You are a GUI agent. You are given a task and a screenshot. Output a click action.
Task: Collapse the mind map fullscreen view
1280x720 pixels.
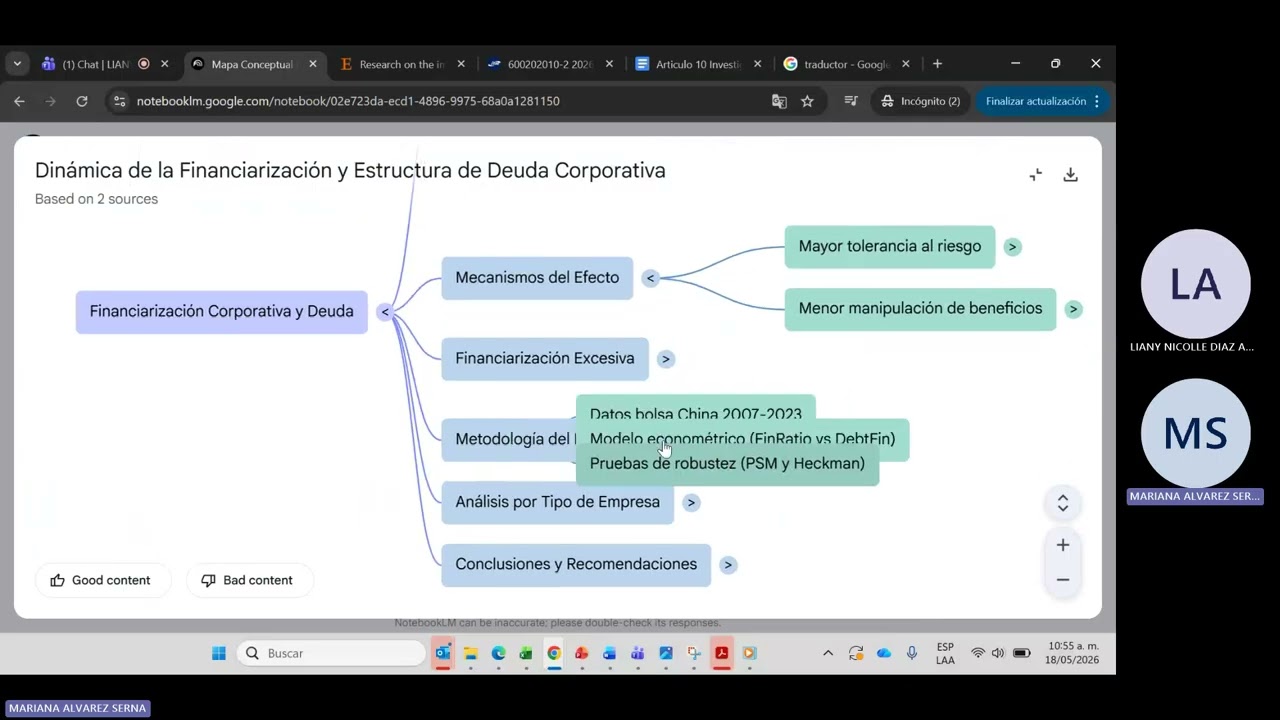pyautogui.click(x=1036, y=175)
